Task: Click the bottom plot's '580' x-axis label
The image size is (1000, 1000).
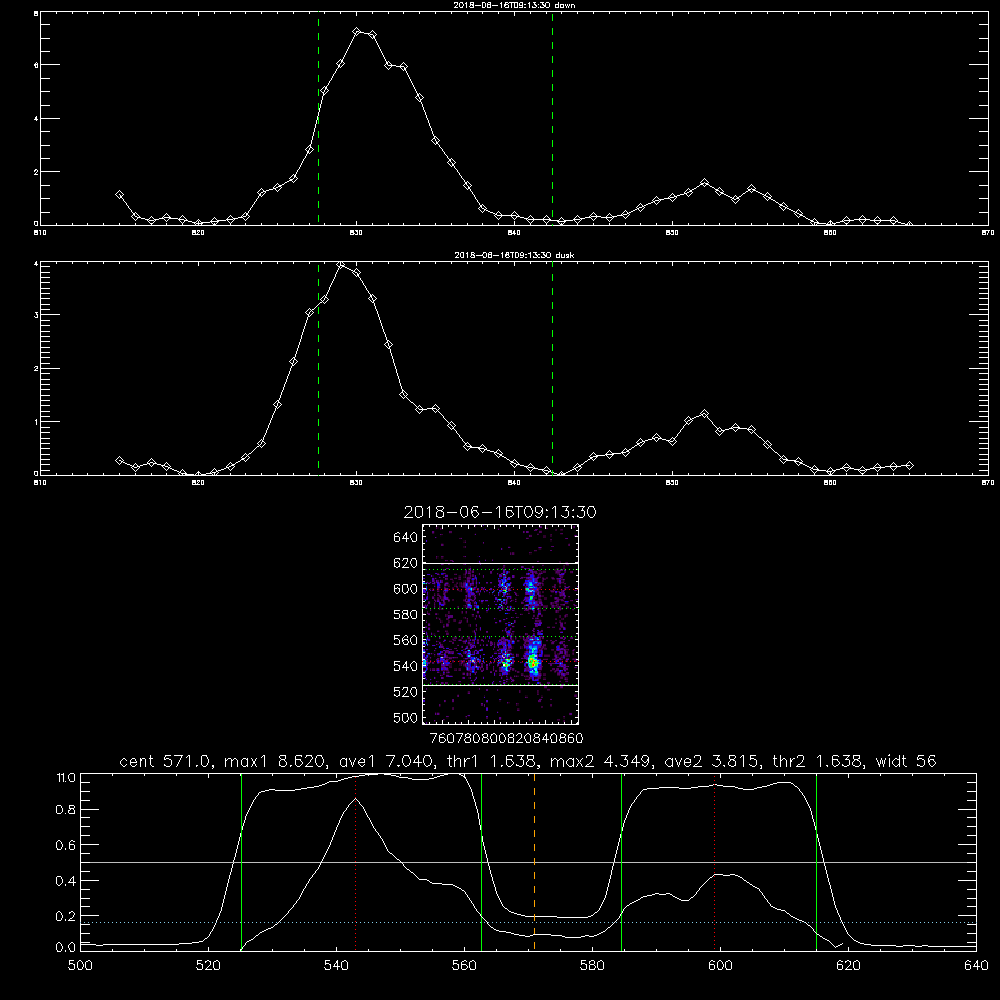Action: point(592,966)
